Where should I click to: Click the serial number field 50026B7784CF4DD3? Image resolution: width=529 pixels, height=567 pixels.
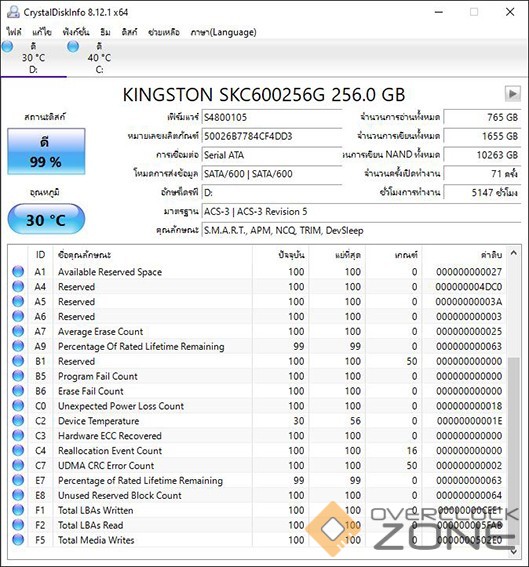click(x=272, y=136)
